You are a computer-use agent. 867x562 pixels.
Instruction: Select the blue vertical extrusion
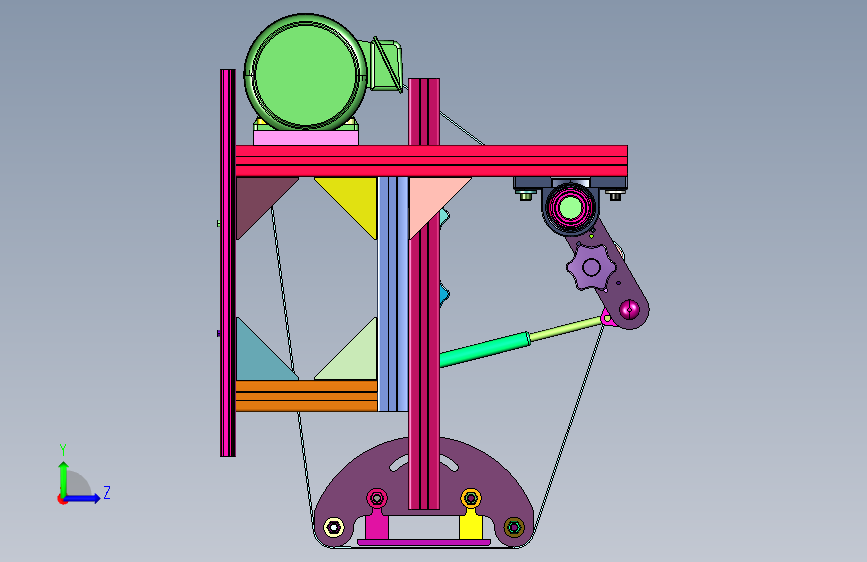[393, 294]
